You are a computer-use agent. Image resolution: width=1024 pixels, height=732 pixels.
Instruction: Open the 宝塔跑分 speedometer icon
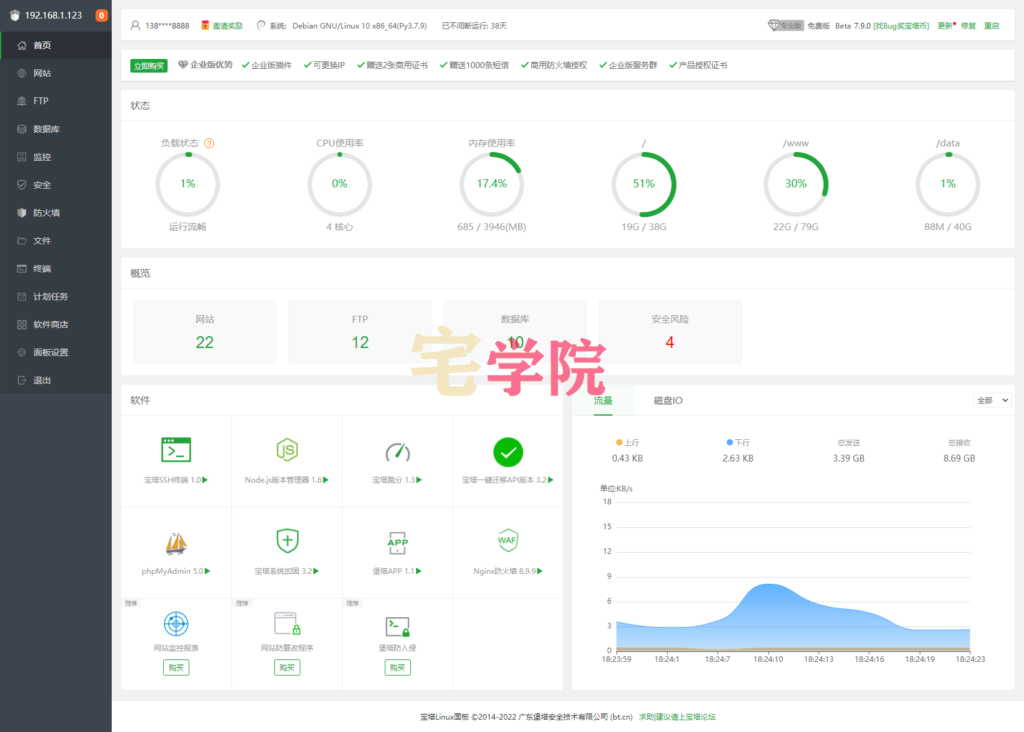coord(397,451)
